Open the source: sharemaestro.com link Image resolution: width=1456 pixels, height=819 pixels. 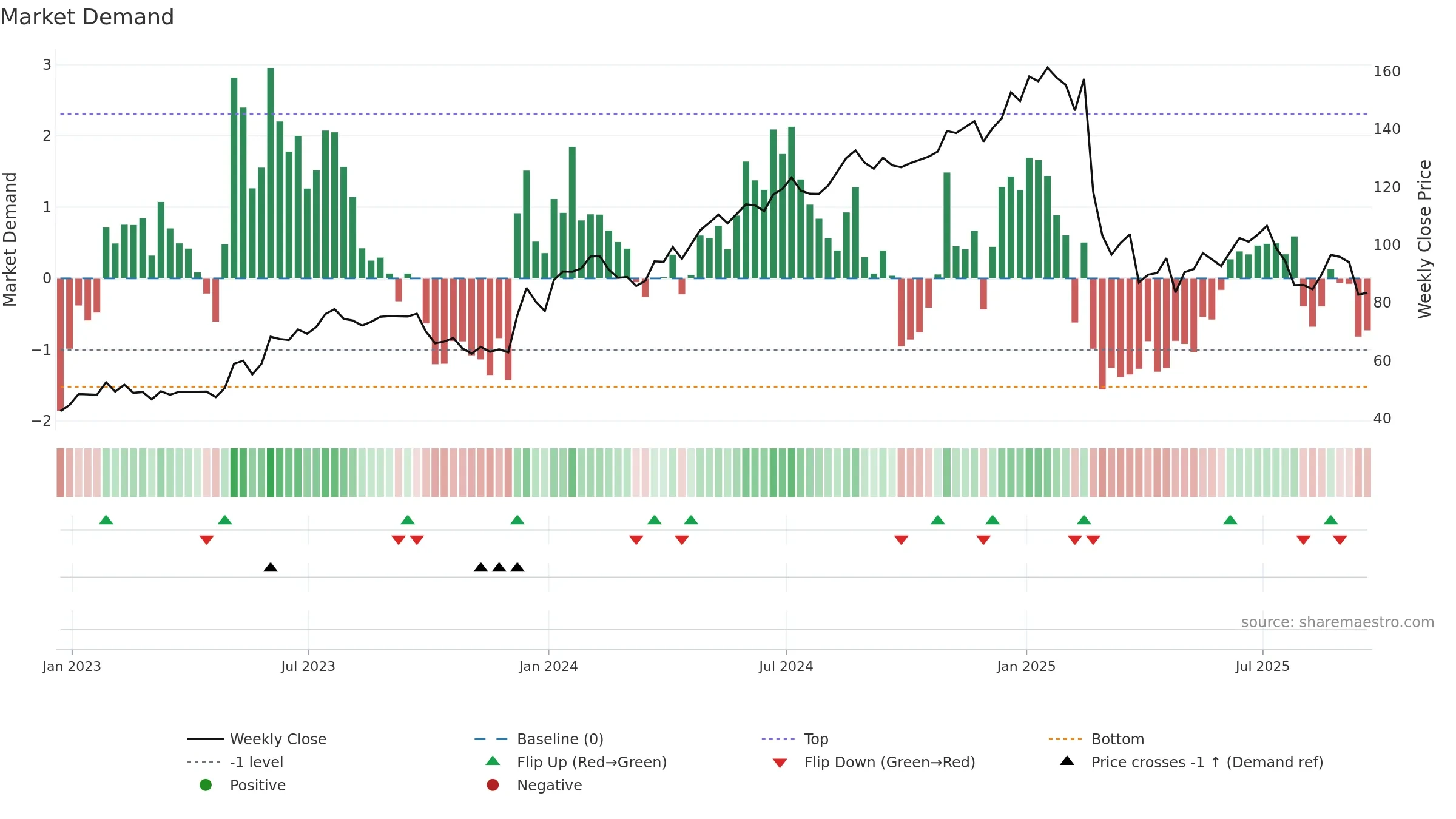coord(1338,622)
